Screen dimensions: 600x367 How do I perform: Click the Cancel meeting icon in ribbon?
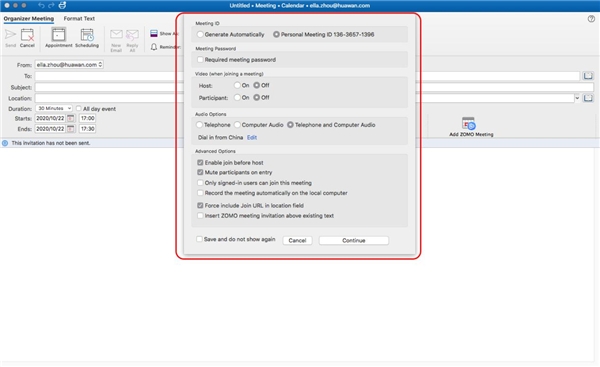point(27,35)
